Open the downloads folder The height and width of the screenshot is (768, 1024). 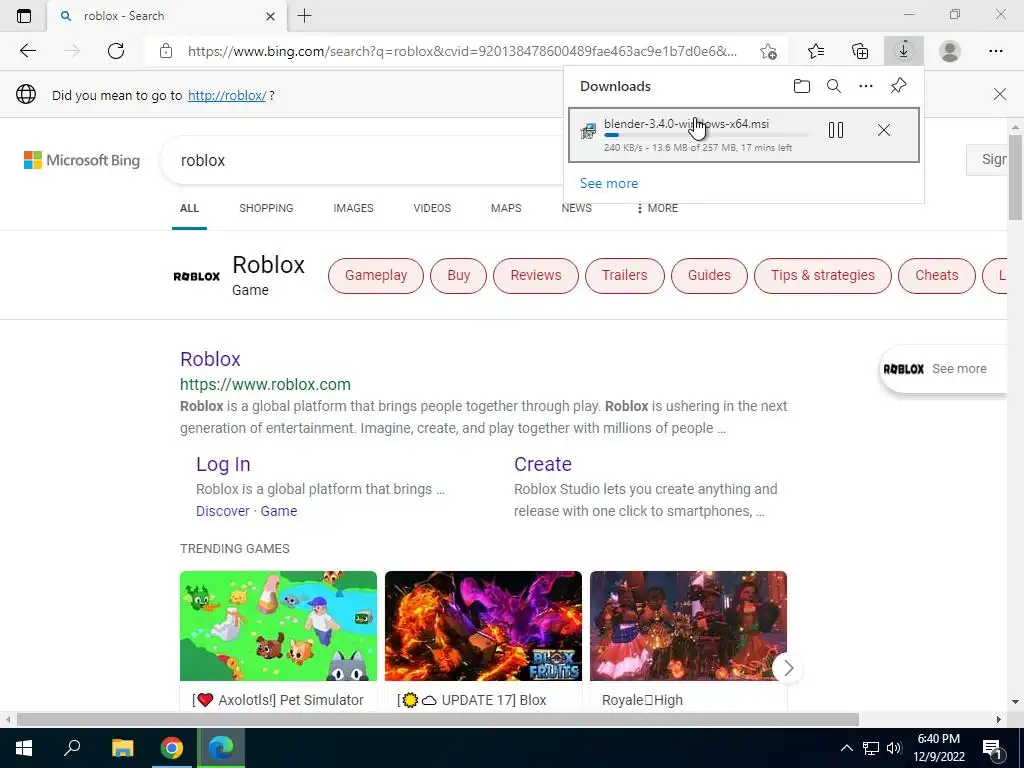click(802, 86)
